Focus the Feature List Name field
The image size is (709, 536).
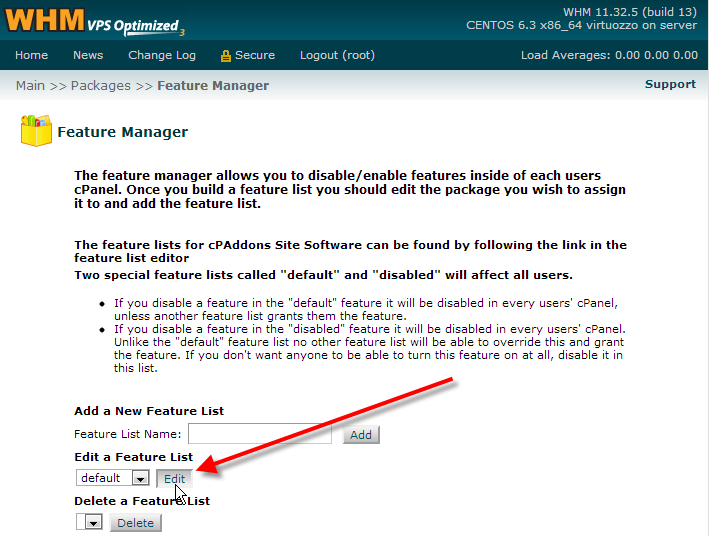pyautogui.click(x=260, y=434)
